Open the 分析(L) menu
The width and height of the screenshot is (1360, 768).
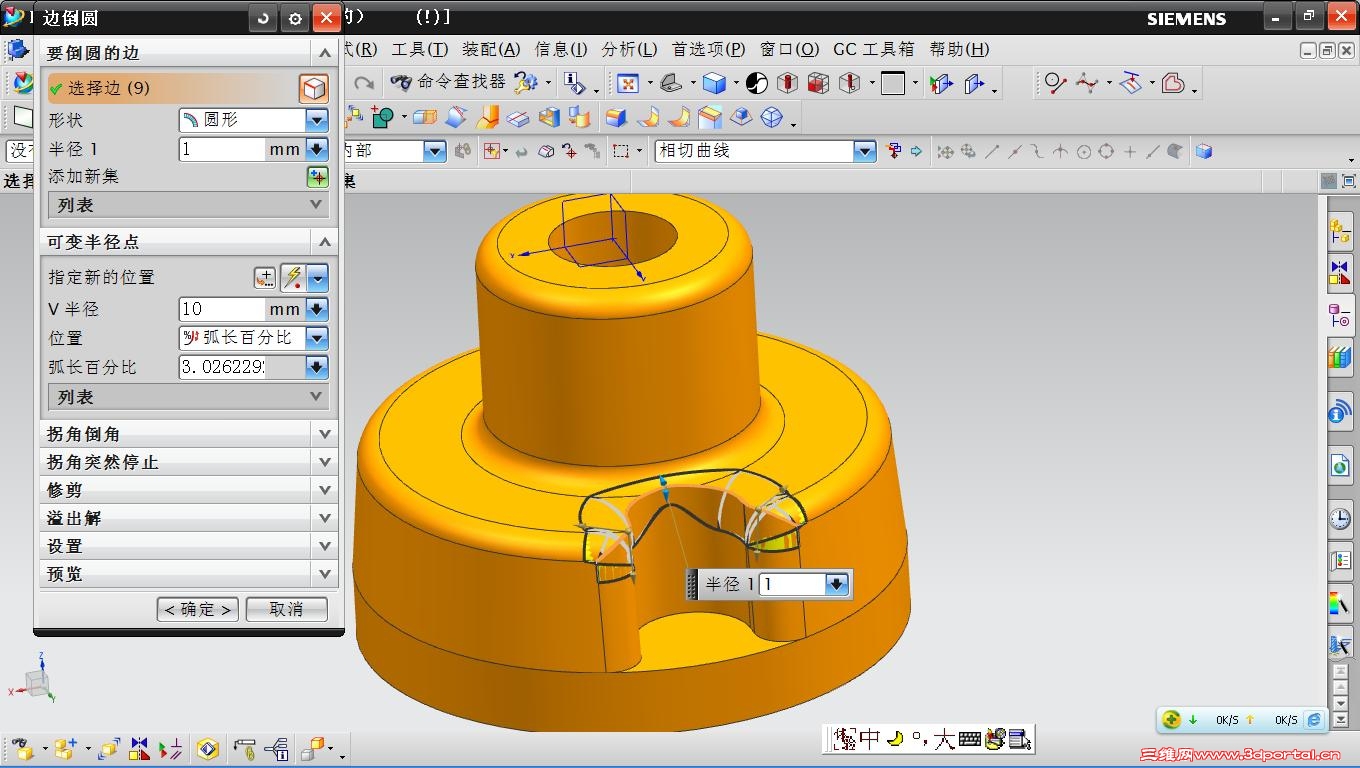629,49
